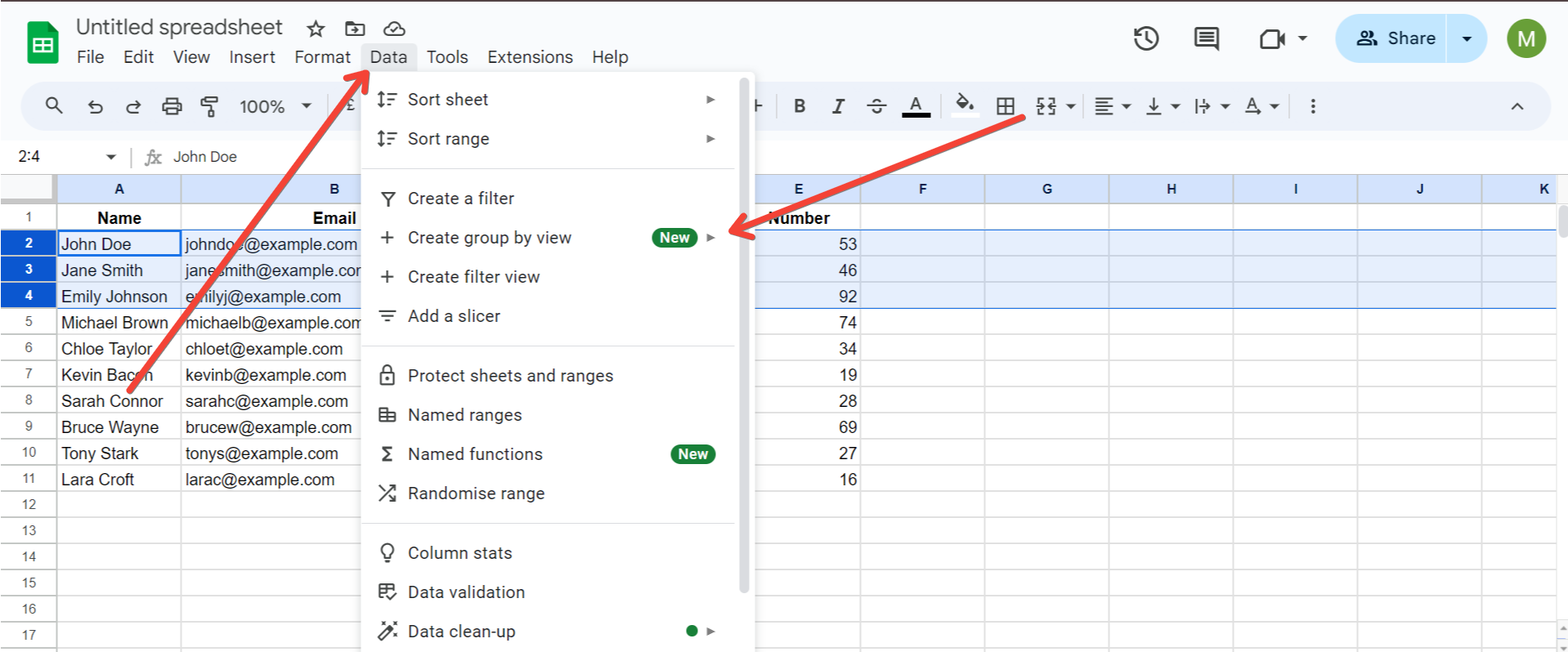Open the fill colour picker
Viewport: 1568px width, 652px height.
pyautogui.click(x=965, y=105)
